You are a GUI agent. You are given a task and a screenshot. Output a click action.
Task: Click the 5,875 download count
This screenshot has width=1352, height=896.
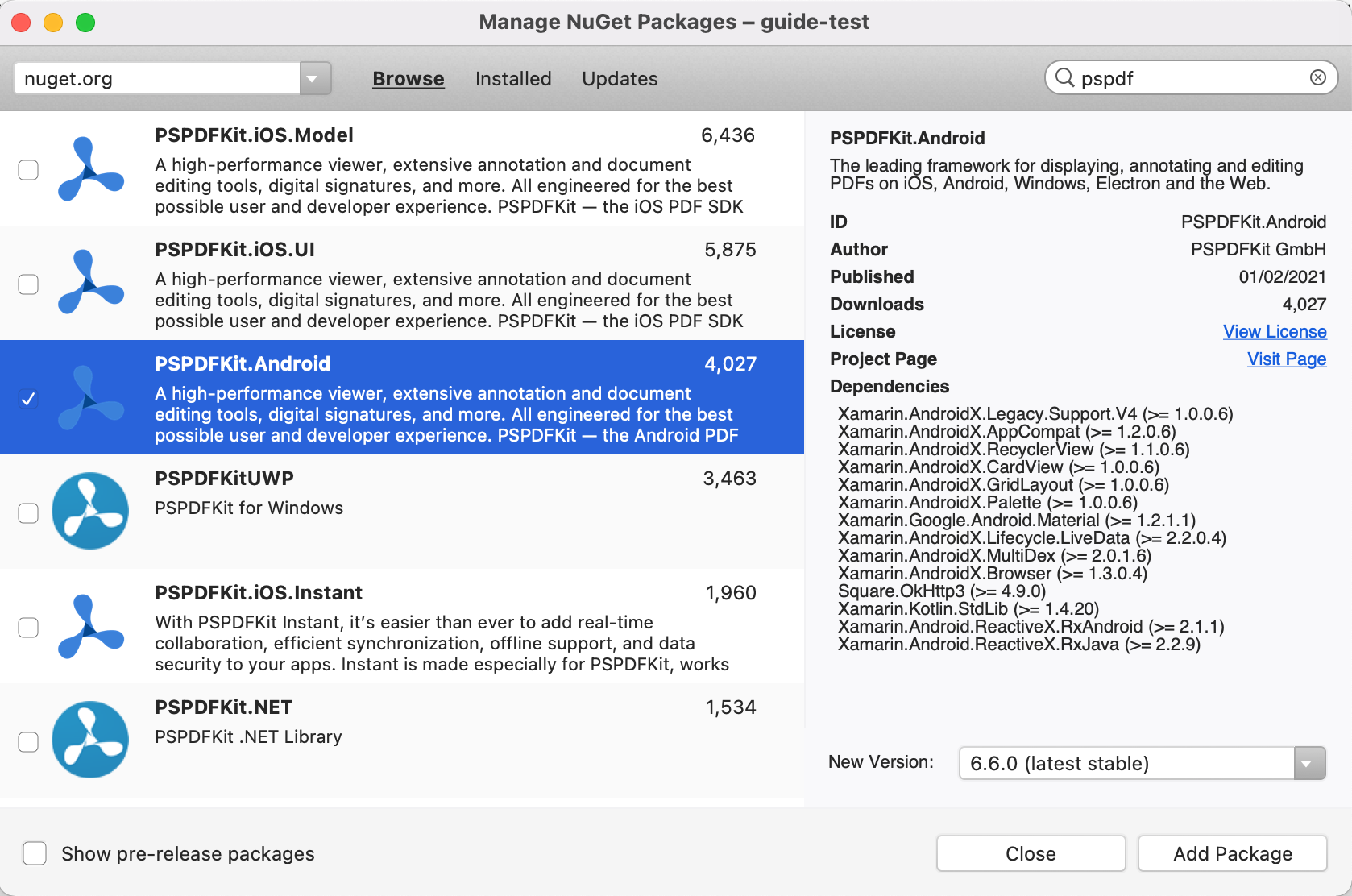point(730,250)
